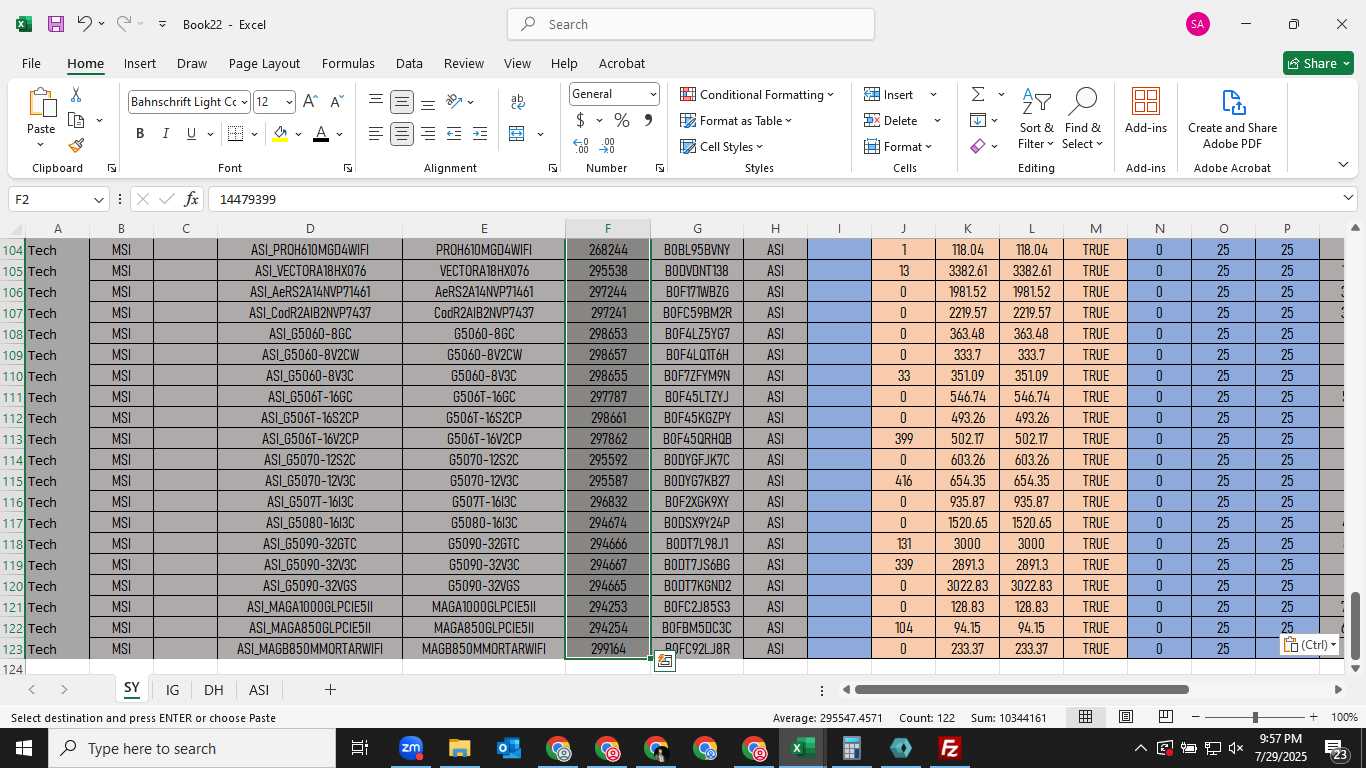The height and width of the screenshot is (768, 1366).
Task: Toggle Bold formatting
Action: click(x=140, y=134)
